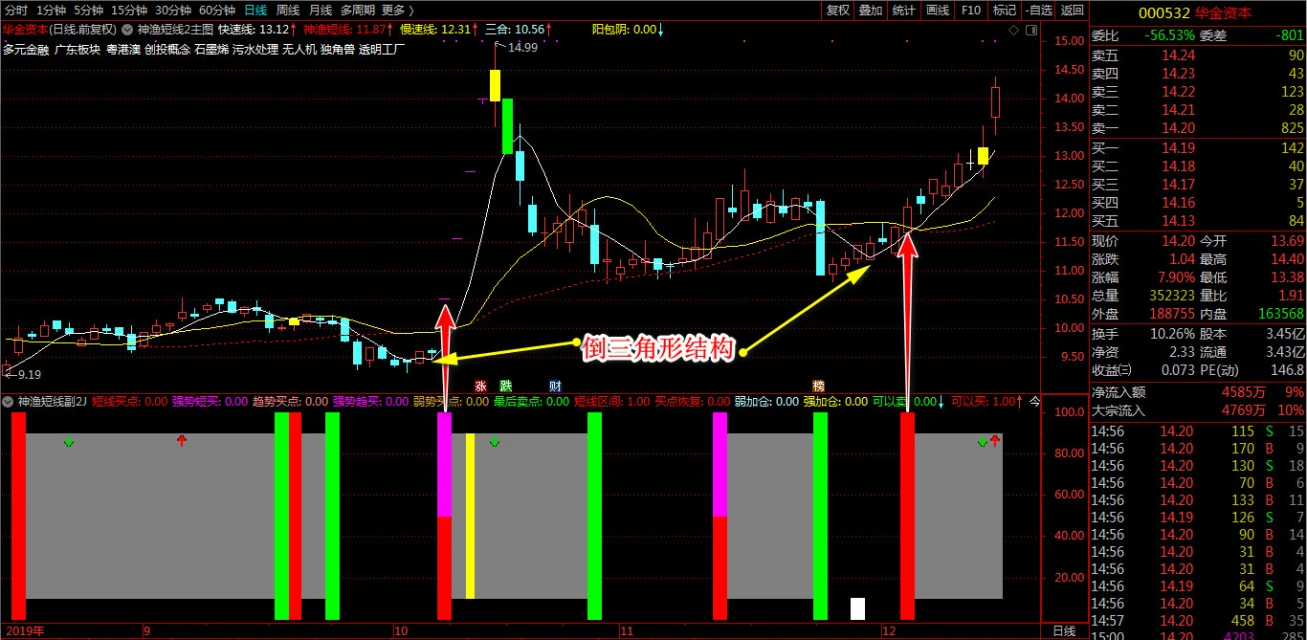Open the 独角兽 concept tag
Screen dimensions: 1307x640
[x=337, y=48]
